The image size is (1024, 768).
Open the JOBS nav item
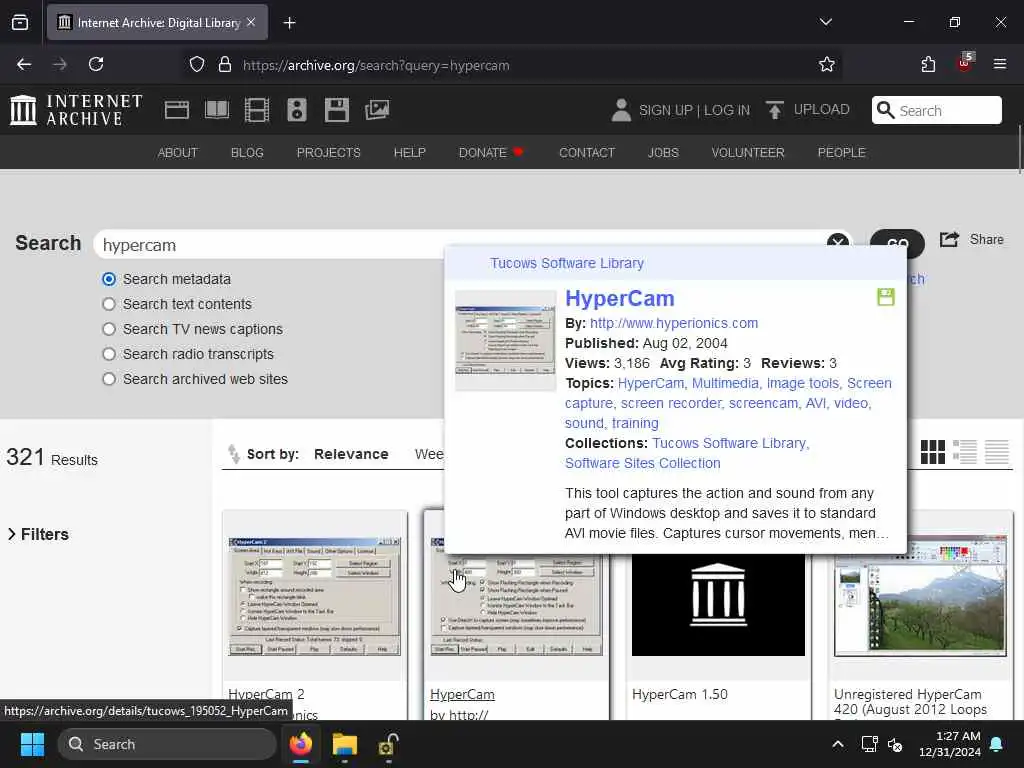click(663, 153)
